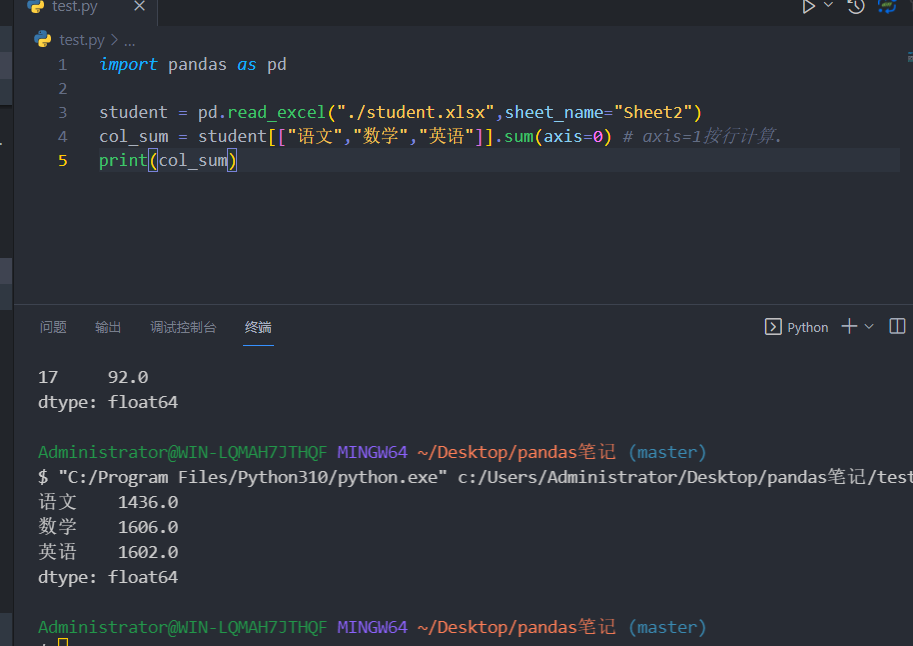Place cursor at the terminal prompt
The height and width of the screenshot is (646, 913).
(x=62, y=643)
